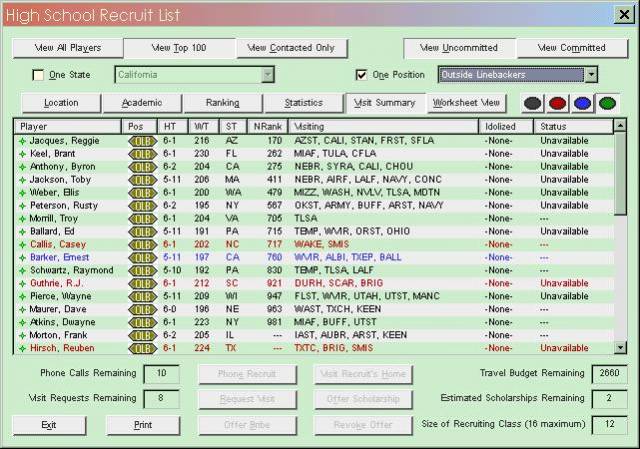Viewport: 640px width, 449px height.
Task: Click the View All Players button
Action: pyautogui.click(x=68, y=48)
